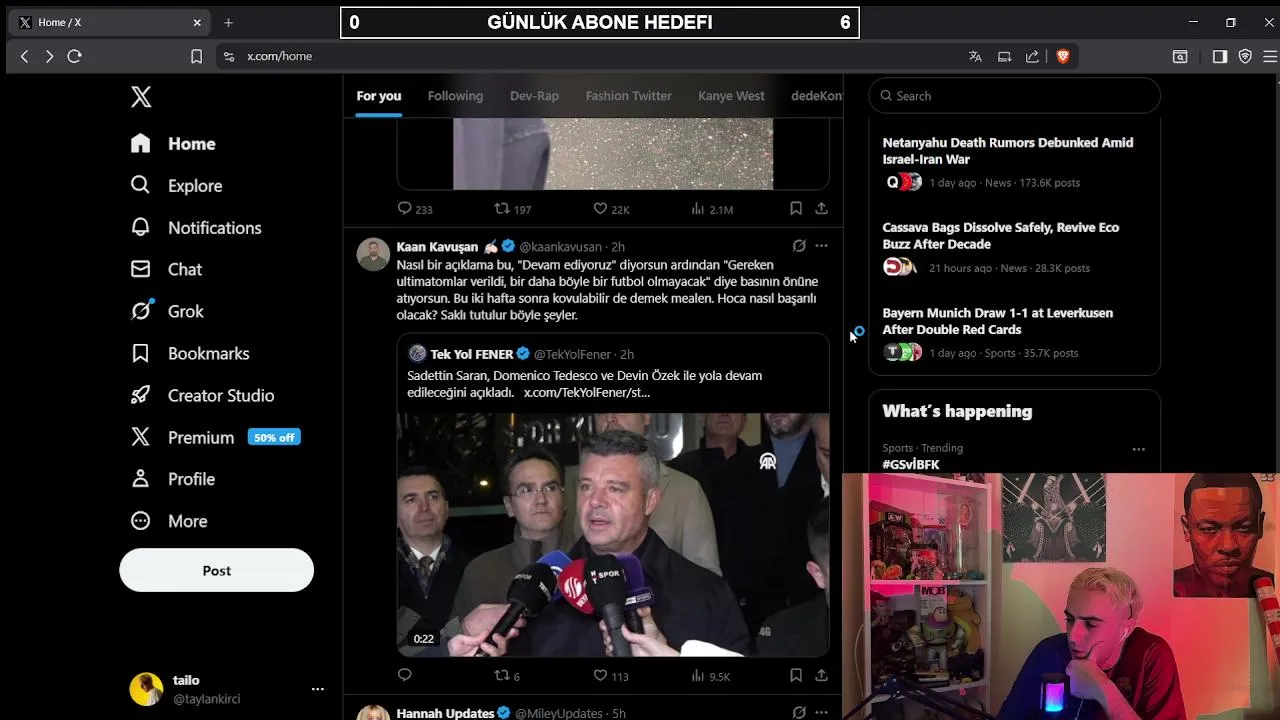This screenshot has height=720, width=1280.
Task: Open the browser translate page icon
Action: (975, 57)
